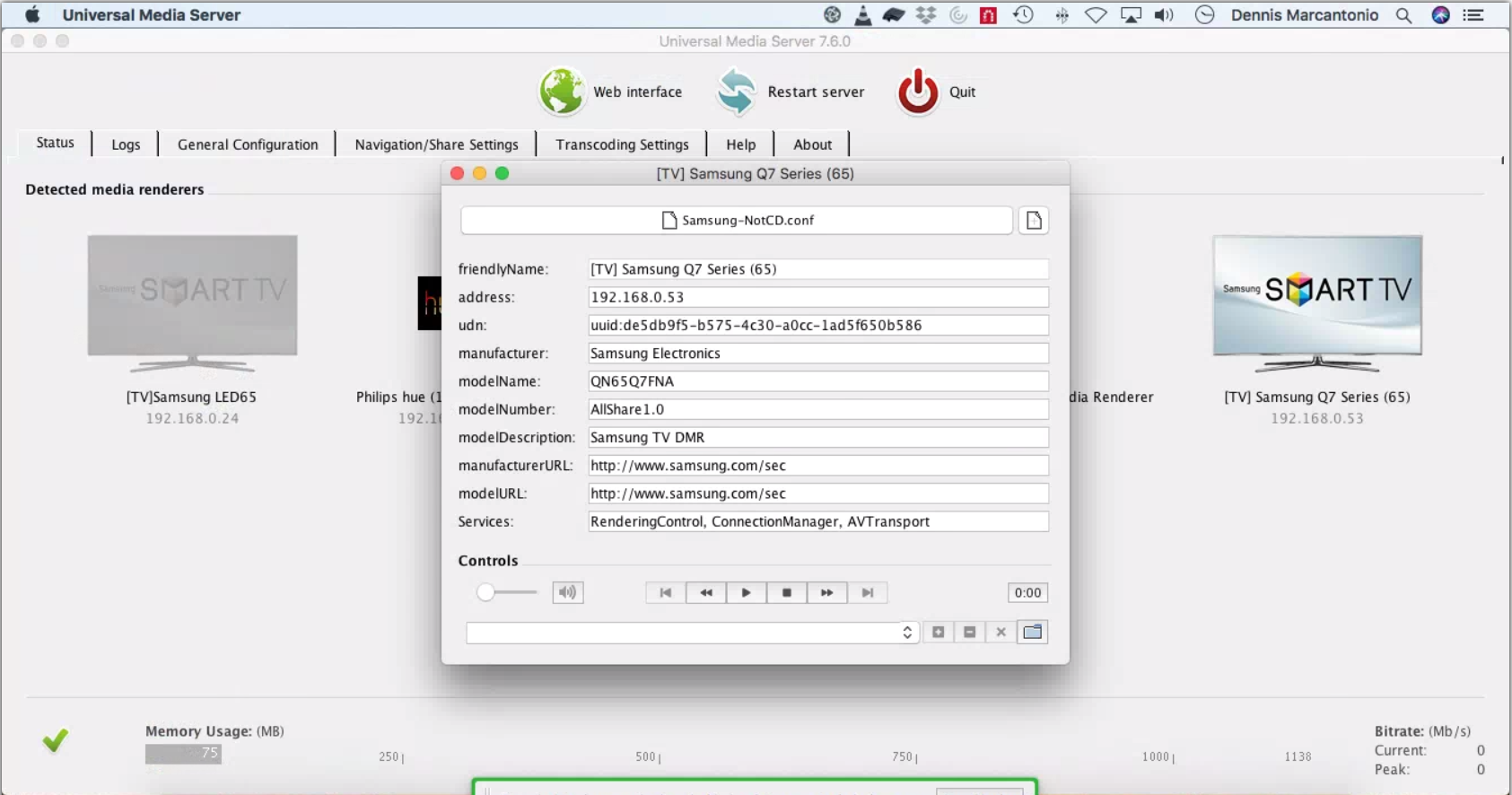Click the address field 192.168.0.53
Viewport: 1512px width, 795px height.
coord(818,297)
